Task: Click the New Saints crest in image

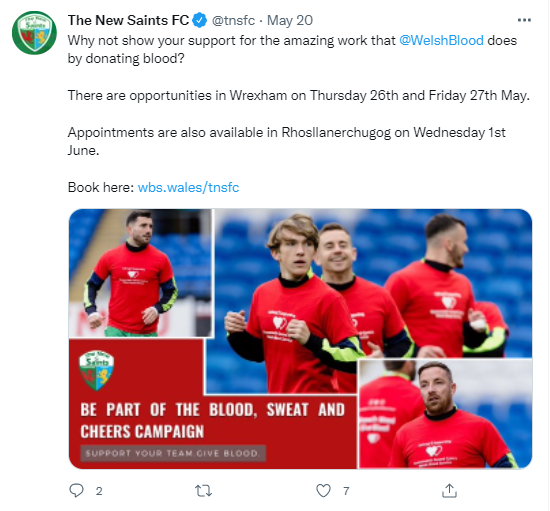Action: 96,370
